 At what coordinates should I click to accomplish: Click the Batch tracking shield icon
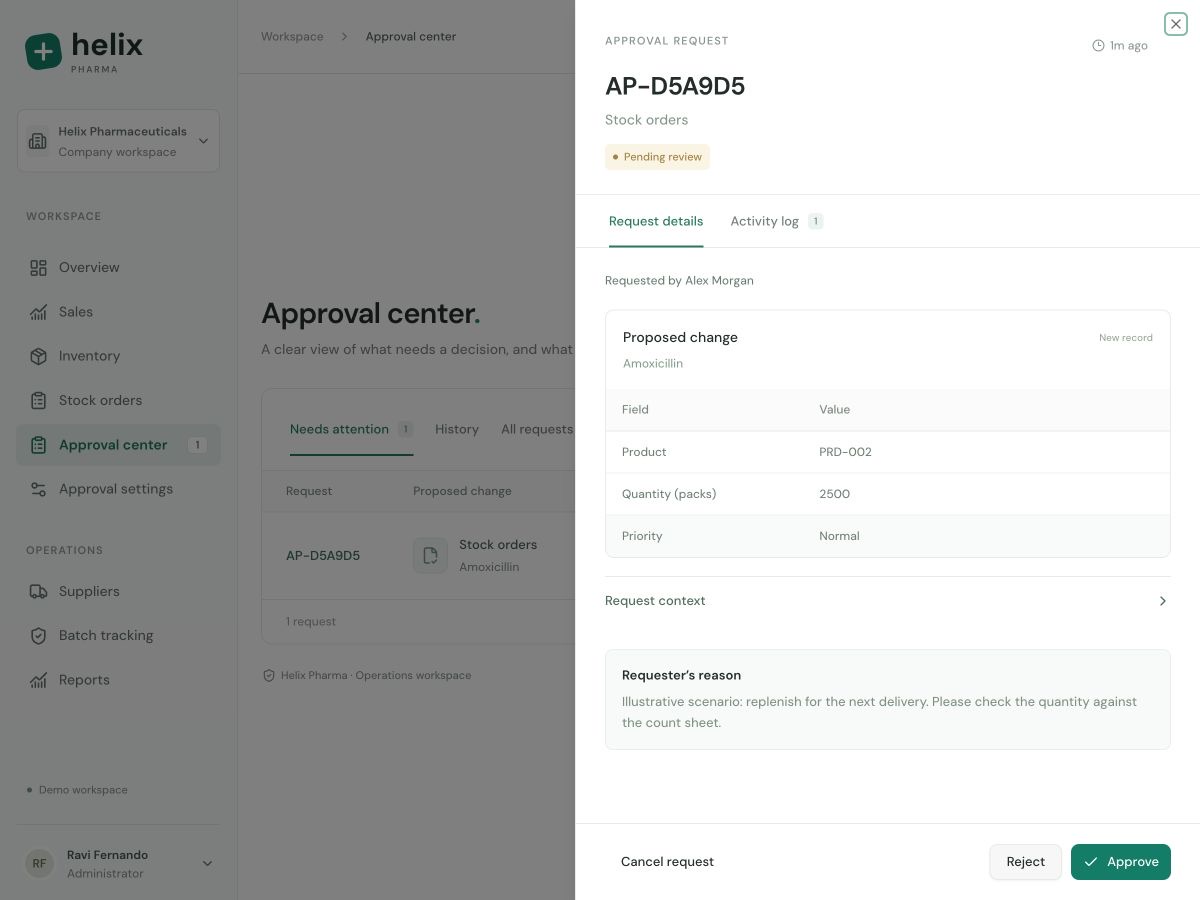click(x=38, y=635)
